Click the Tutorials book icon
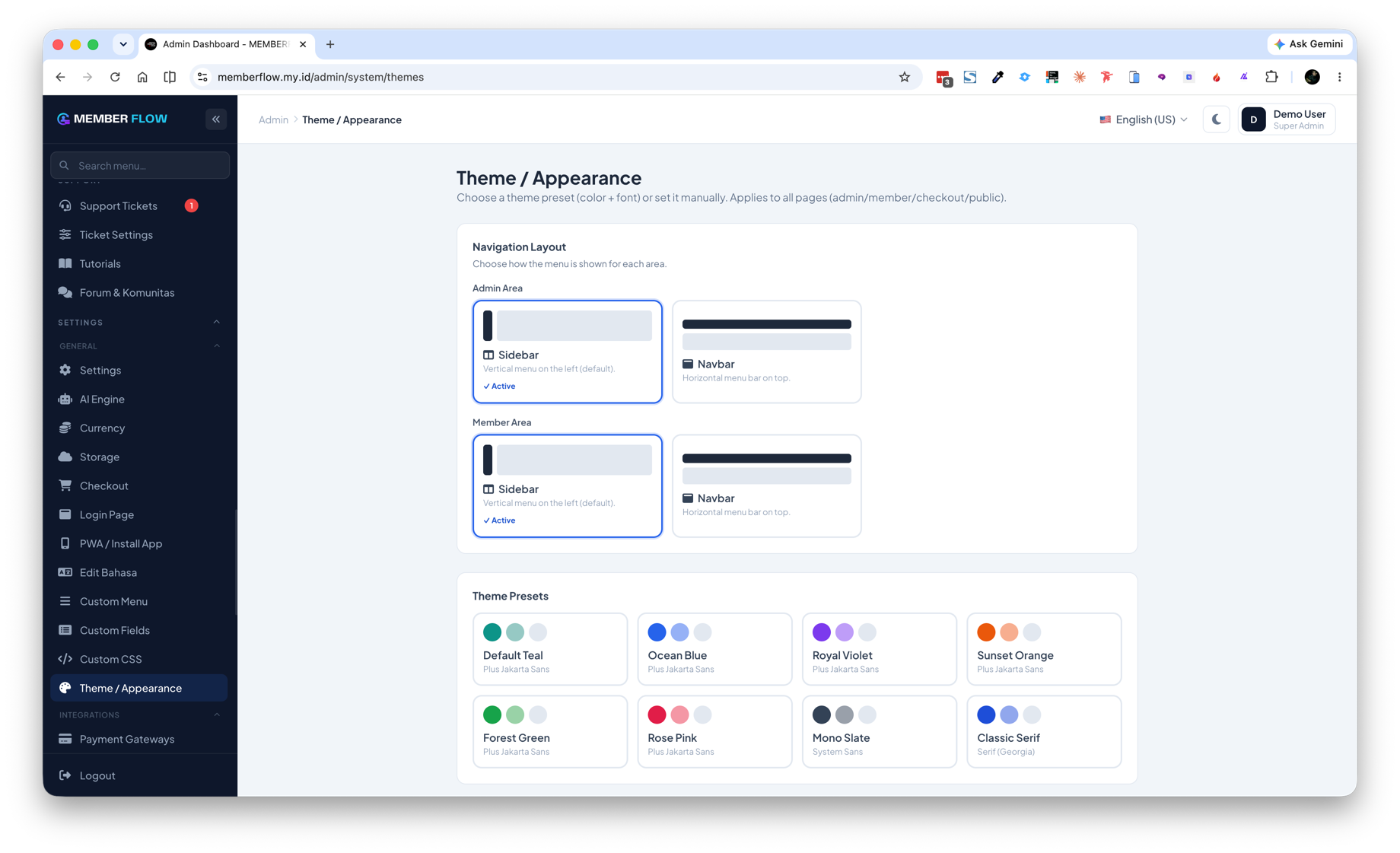Viewport: 1400px width, 853px height. [x=65, y=263]
